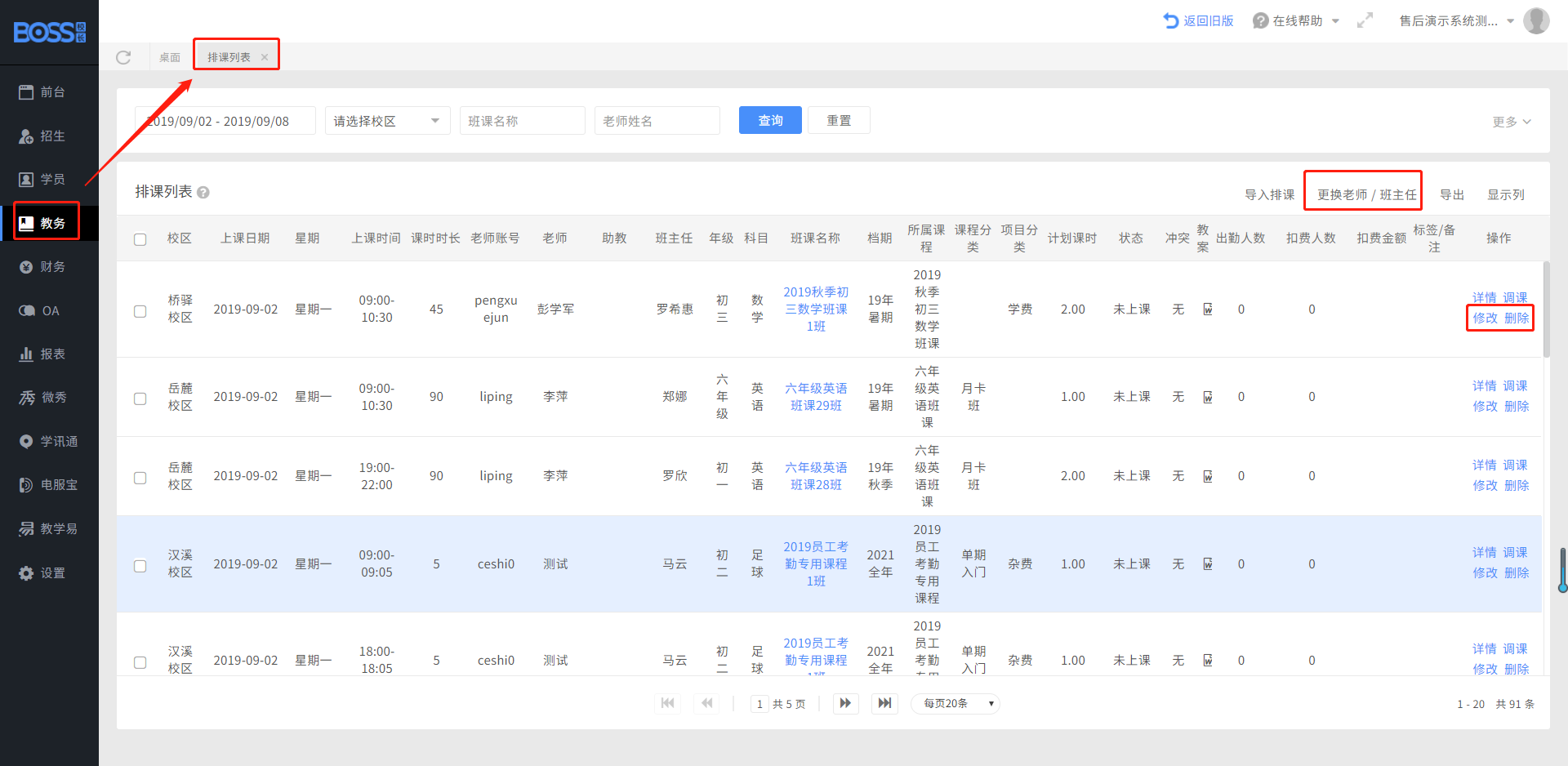Open the 每页20条 page size dropdown

click(955, 703)
